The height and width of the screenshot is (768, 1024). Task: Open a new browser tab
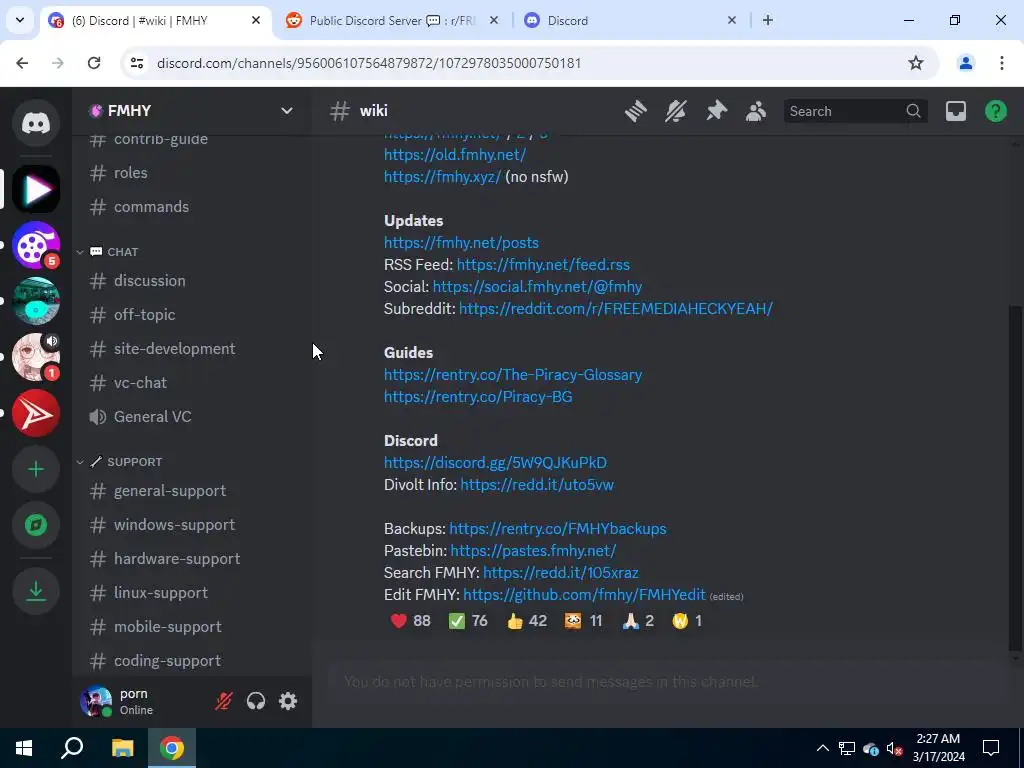point(768,20)
